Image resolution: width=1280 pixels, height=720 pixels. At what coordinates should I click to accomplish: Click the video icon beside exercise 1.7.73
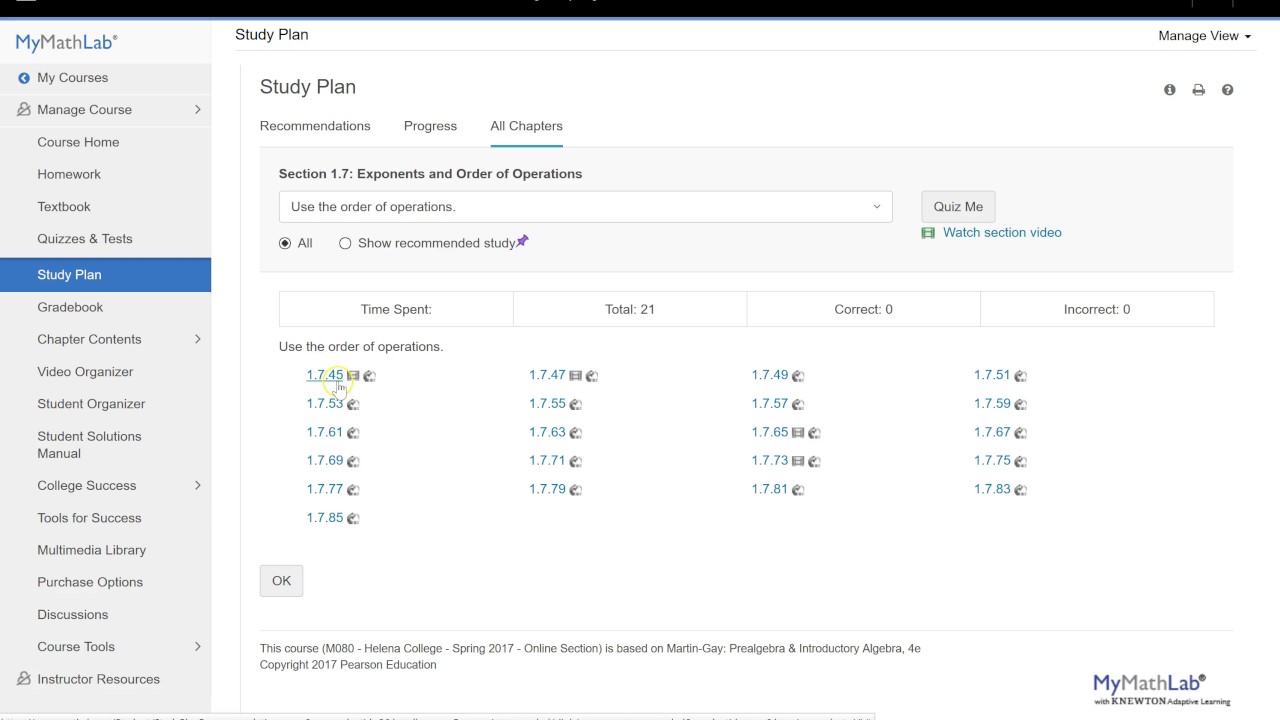click(x=798, y=461)
